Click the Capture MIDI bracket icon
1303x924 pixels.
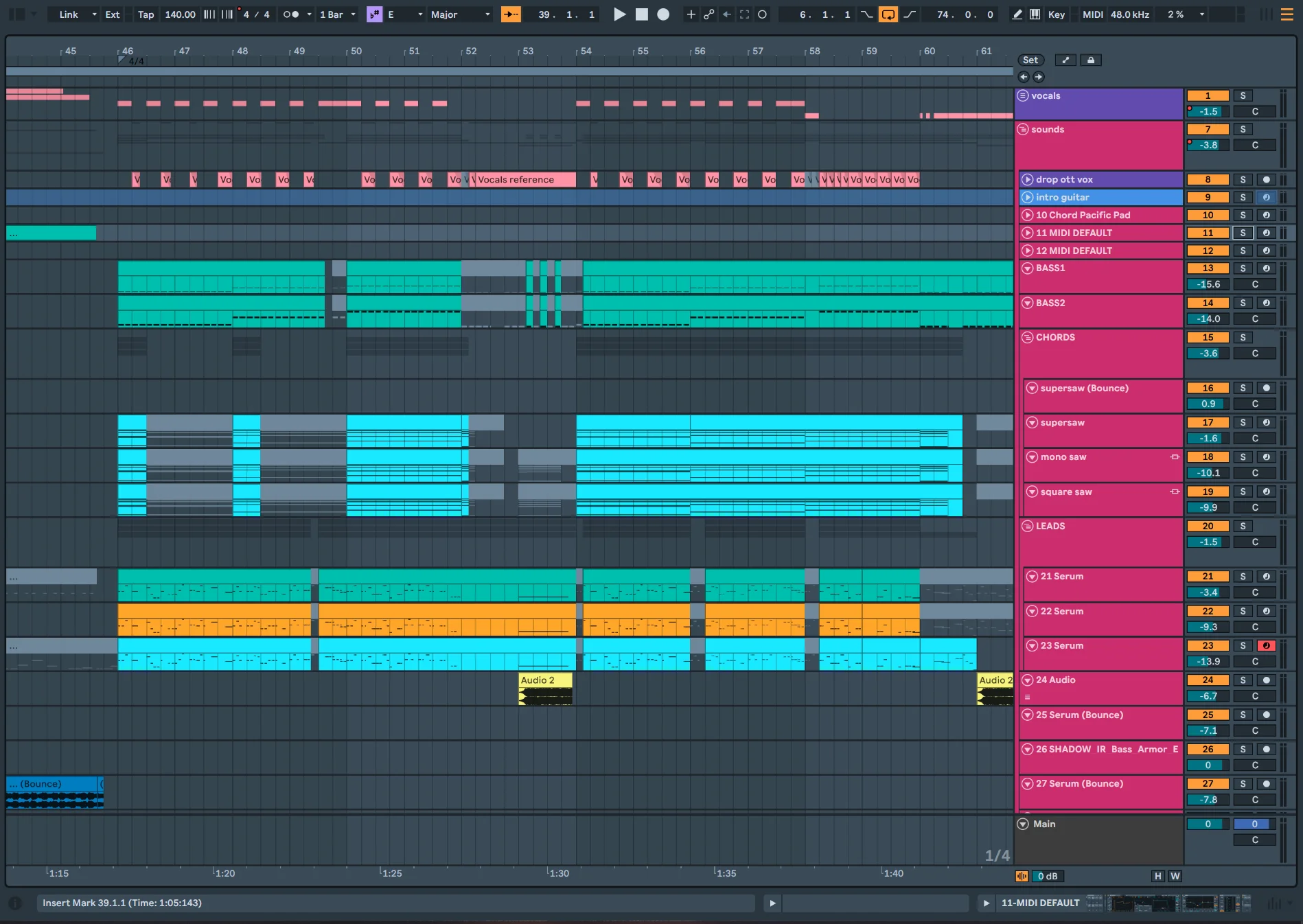pyautogui.click(x=745, y=14)
